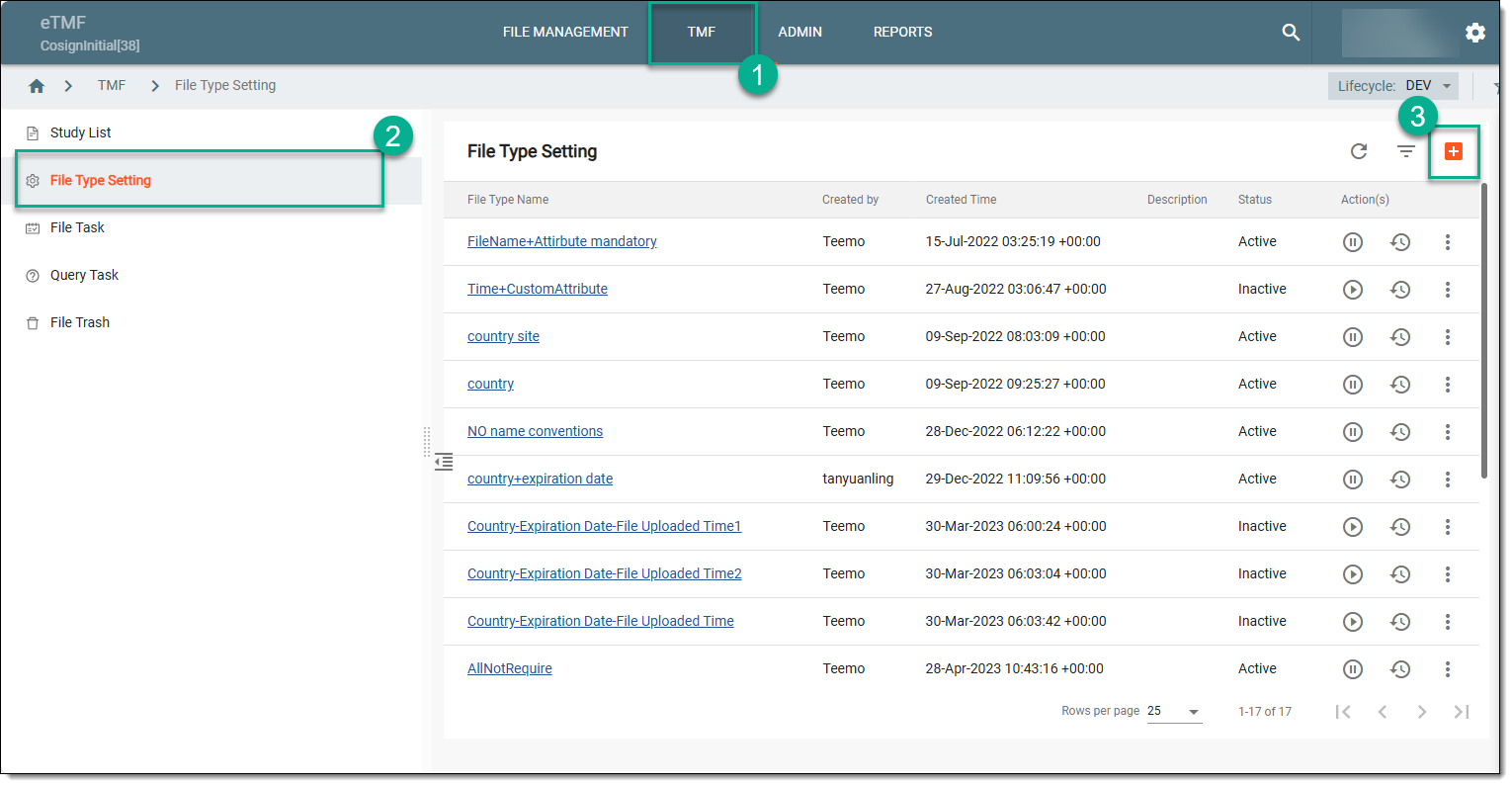Collapse the sidebar with indent toggle icon
The height and width of the screenshot is (786, 1512).
tap(444, 462)
